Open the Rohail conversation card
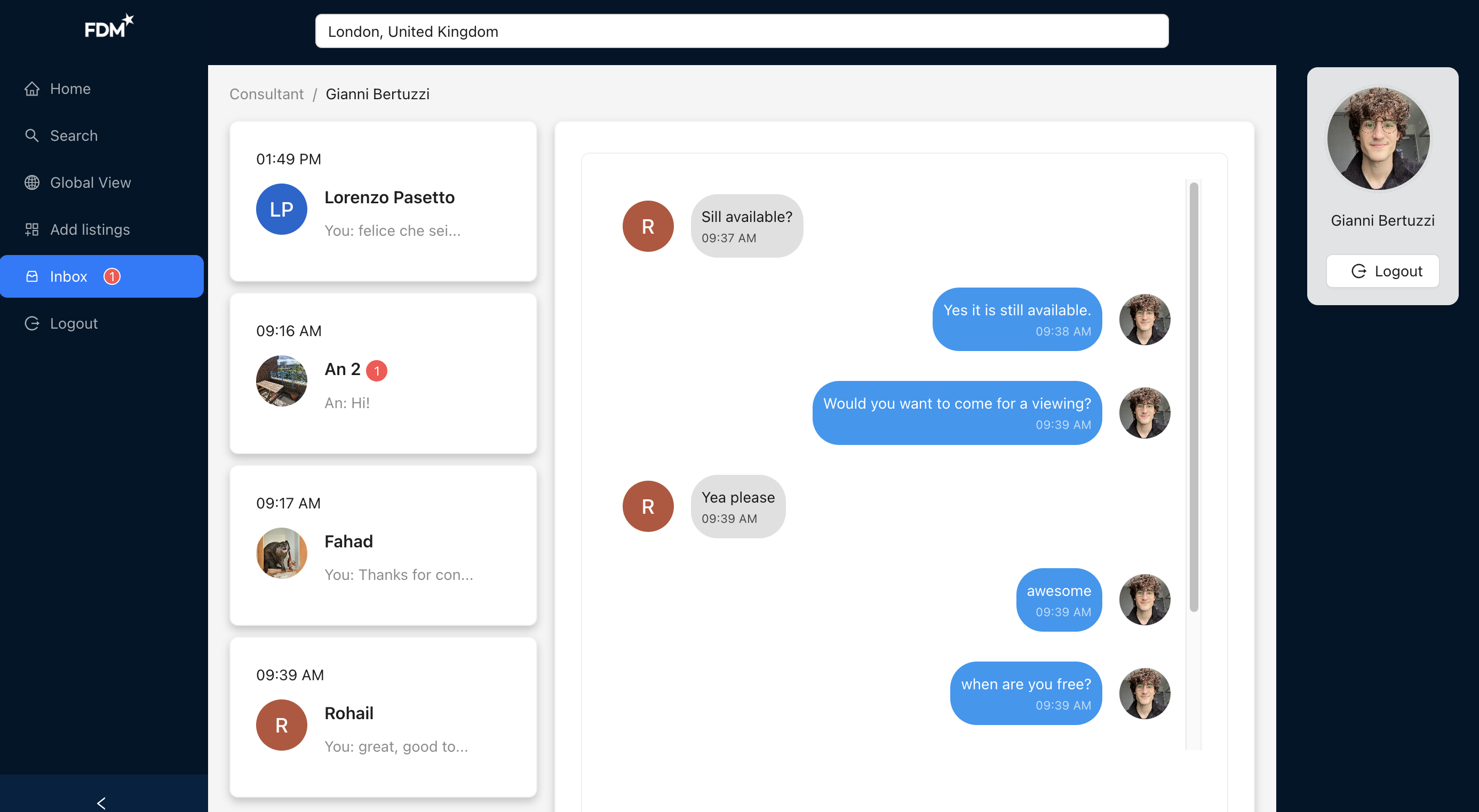 coord(383,718)
